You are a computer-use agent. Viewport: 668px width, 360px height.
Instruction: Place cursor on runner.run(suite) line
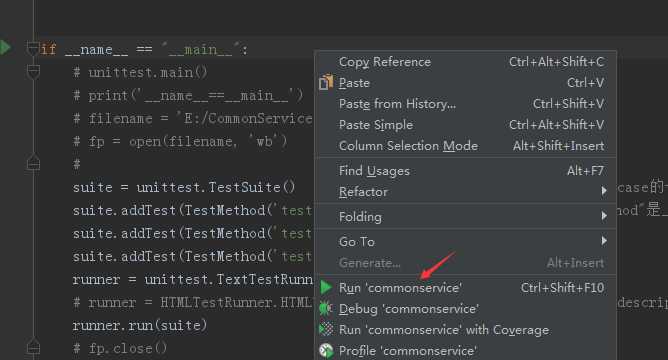click(x=140, y=325)
